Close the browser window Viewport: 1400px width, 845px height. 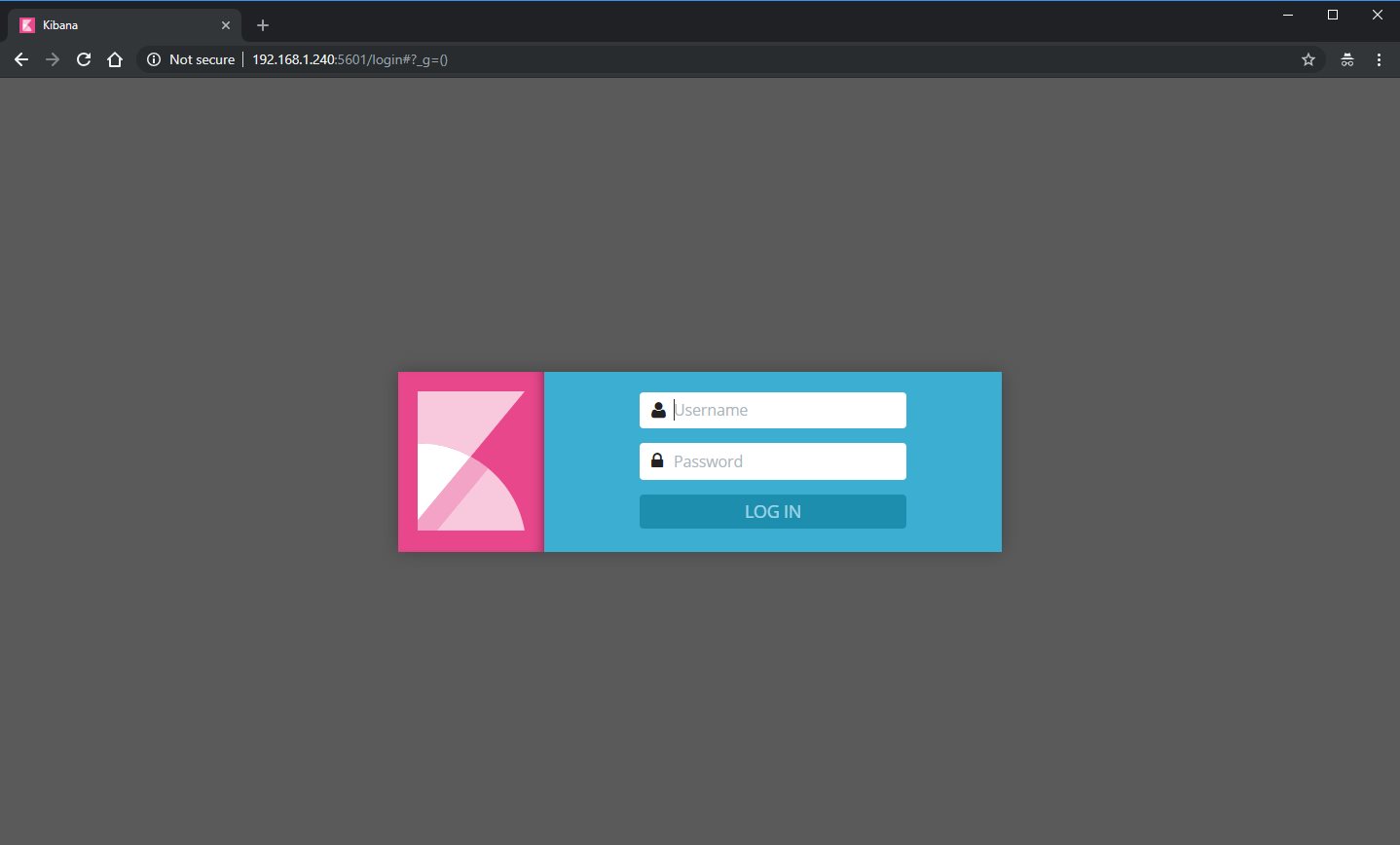(x=1378, y=15)
